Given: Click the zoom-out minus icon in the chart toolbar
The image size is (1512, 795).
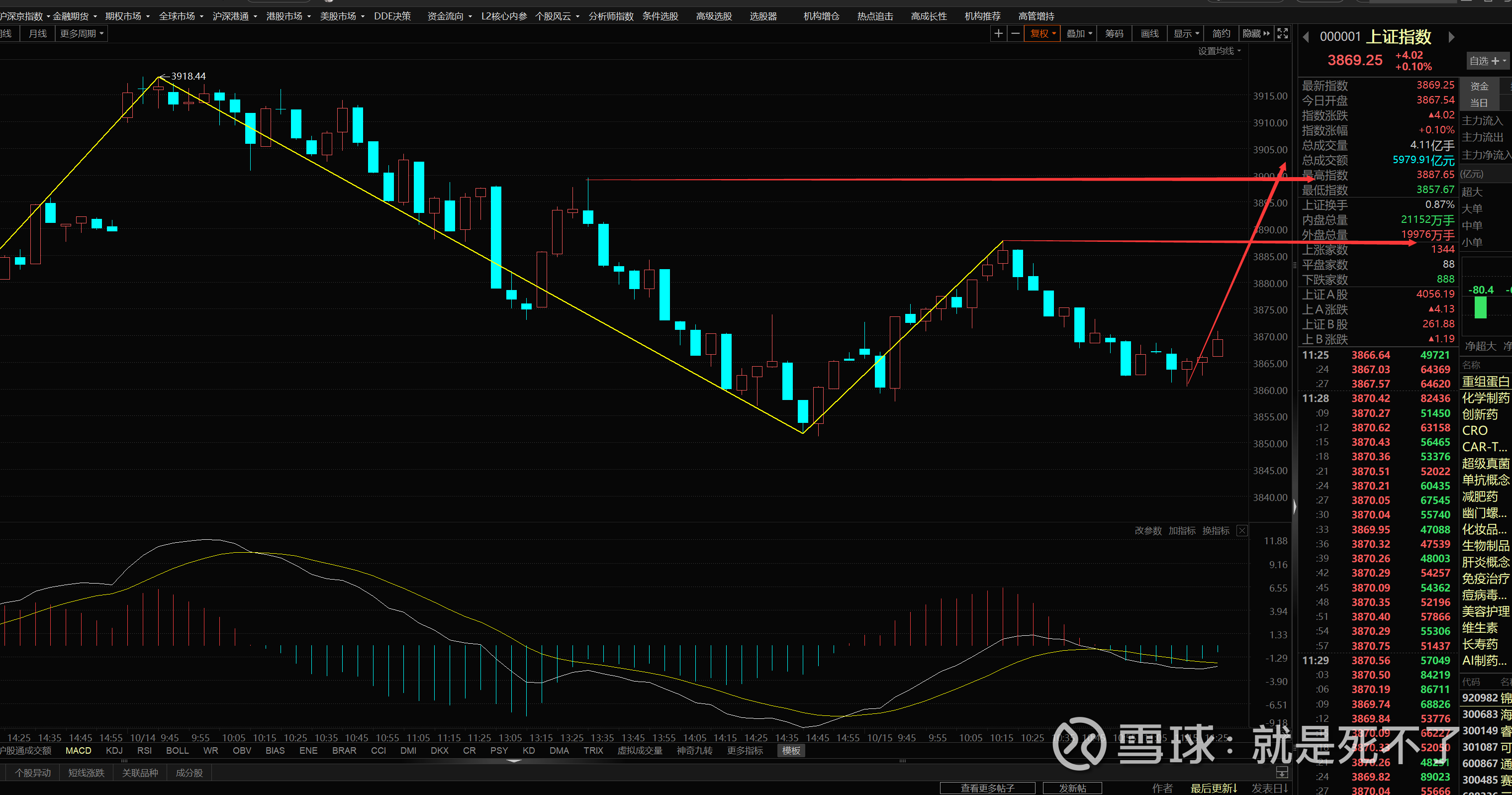Looking at the screenshot, I should point(1016,33).
